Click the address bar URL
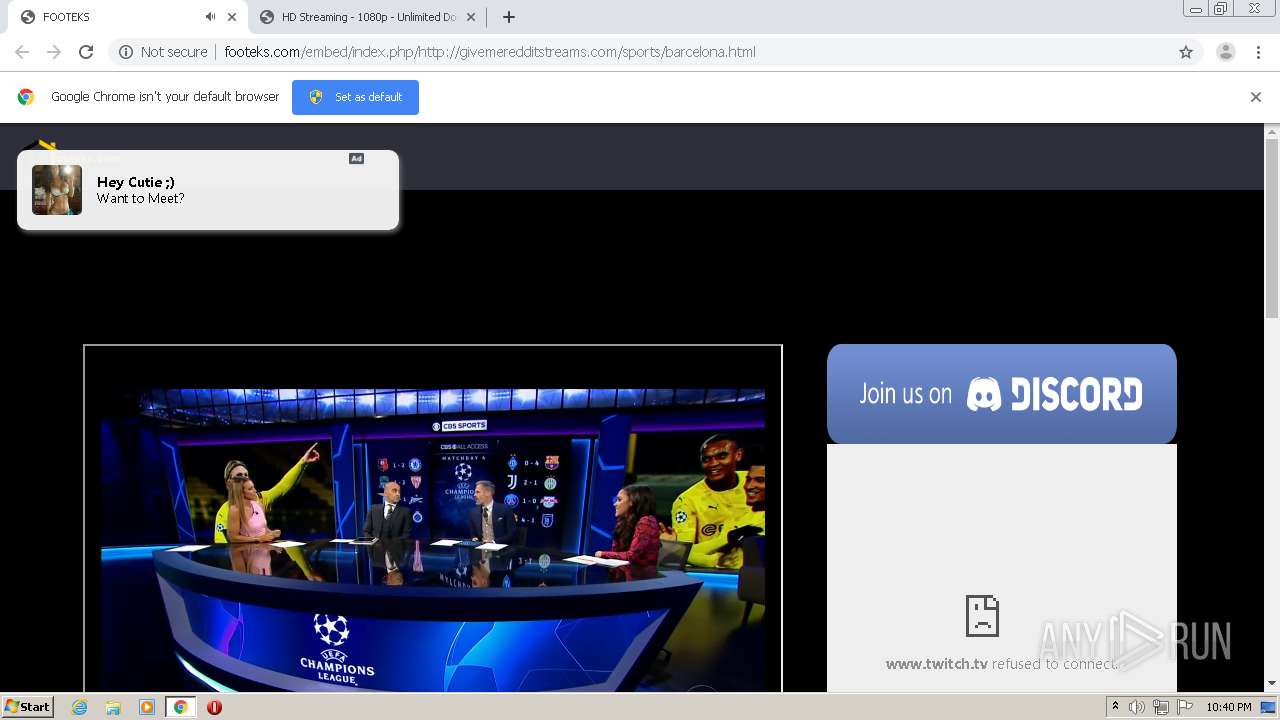The height and width of the screenshot is (720, 1280). coord(490,52)
